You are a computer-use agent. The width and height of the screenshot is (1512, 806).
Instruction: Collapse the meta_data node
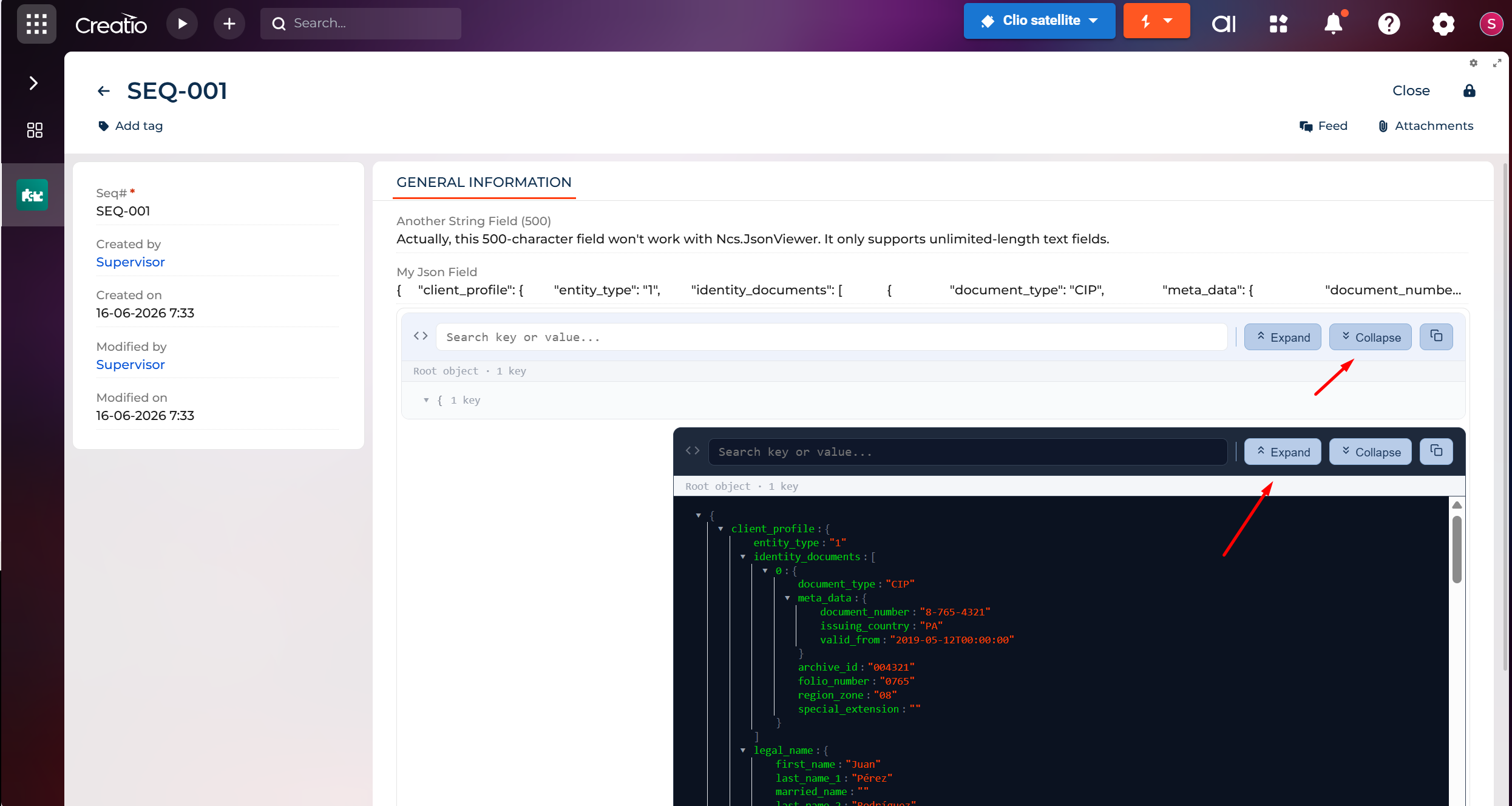pyautogui.click(x=788, y=598)
